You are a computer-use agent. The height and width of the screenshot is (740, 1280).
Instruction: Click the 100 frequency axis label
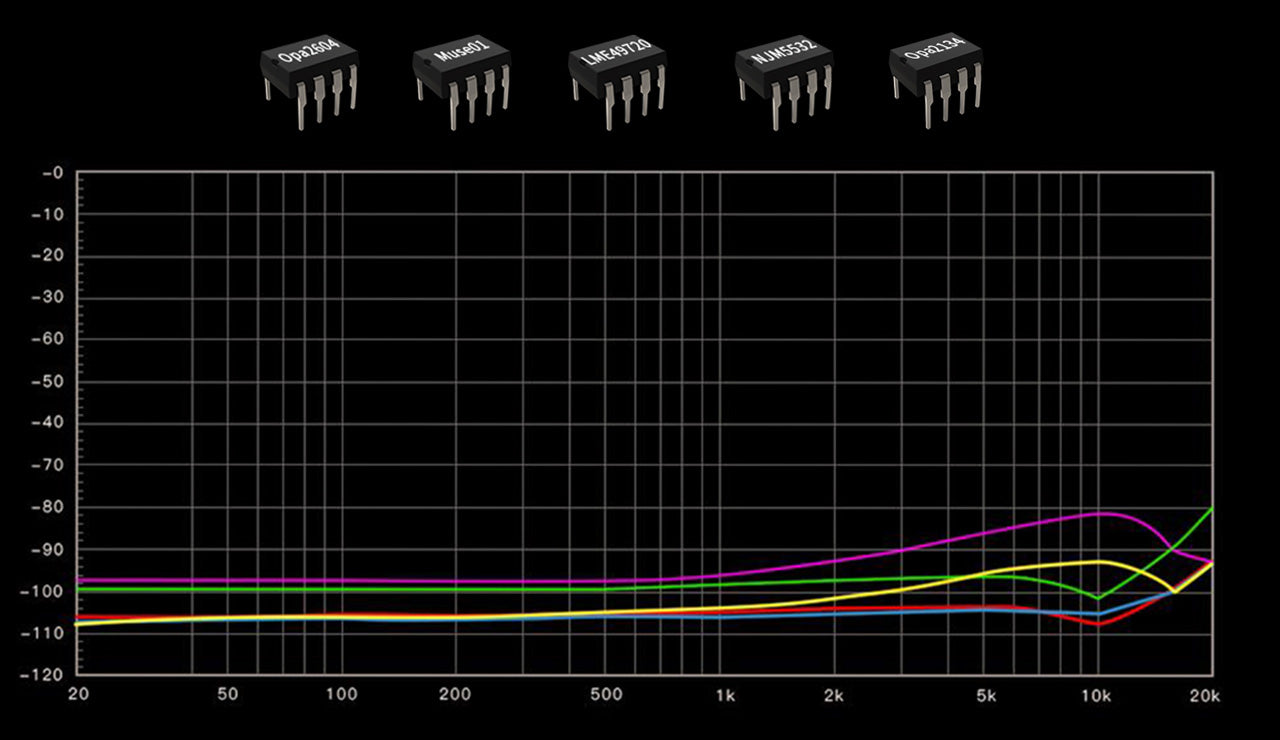click(x=341, y=695)
